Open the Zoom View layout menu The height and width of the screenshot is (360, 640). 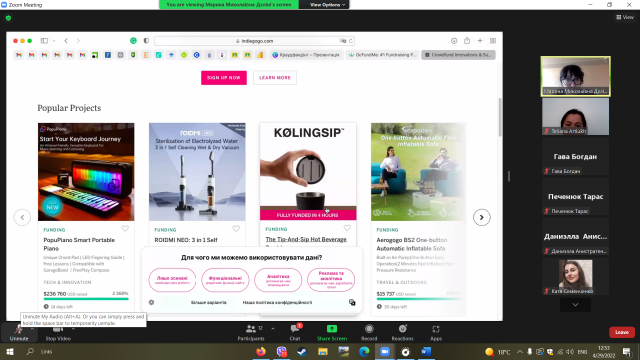tap(625, 17)
